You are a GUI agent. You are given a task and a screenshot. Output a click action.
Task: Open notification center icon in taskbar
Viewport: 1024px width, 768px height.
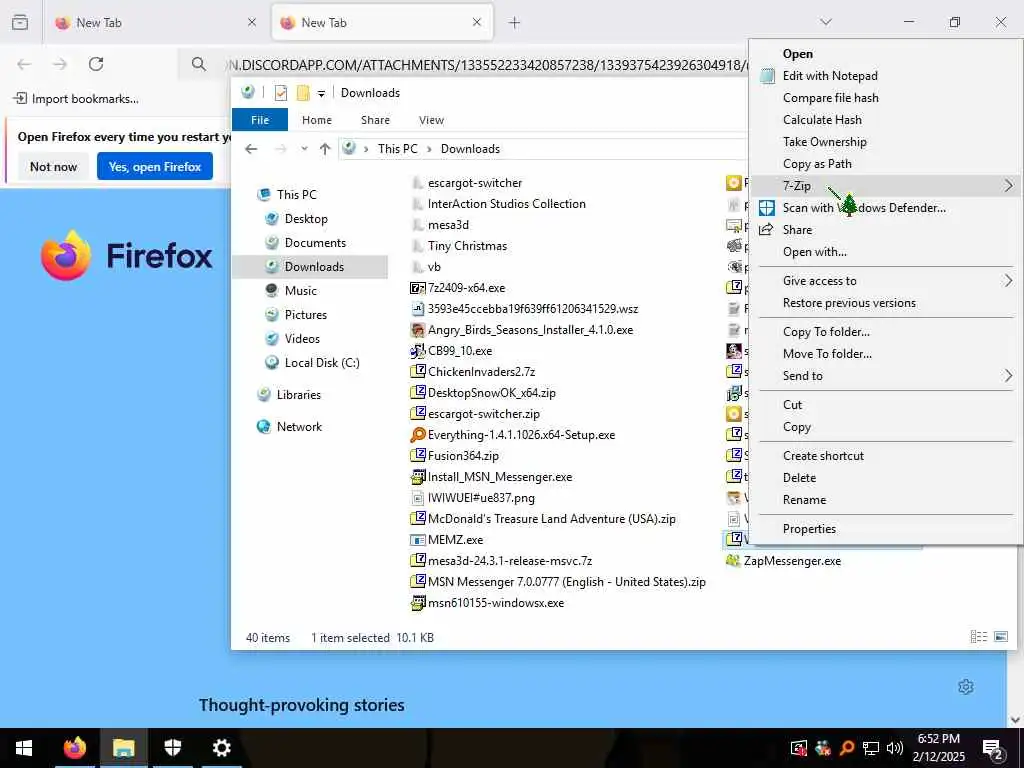coord(993,749)
